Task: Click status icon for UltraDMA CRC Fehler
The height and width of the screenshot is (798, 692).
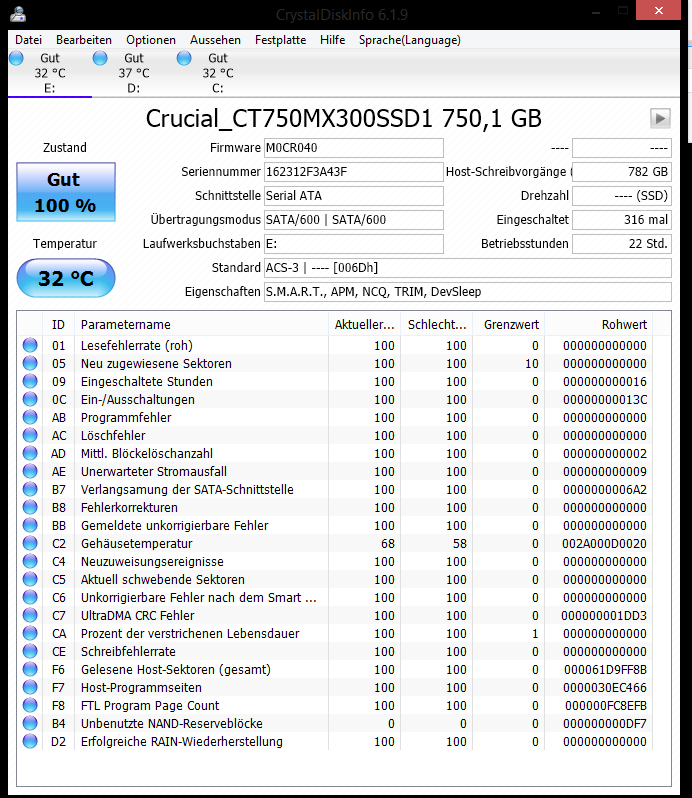Action: 30,615
